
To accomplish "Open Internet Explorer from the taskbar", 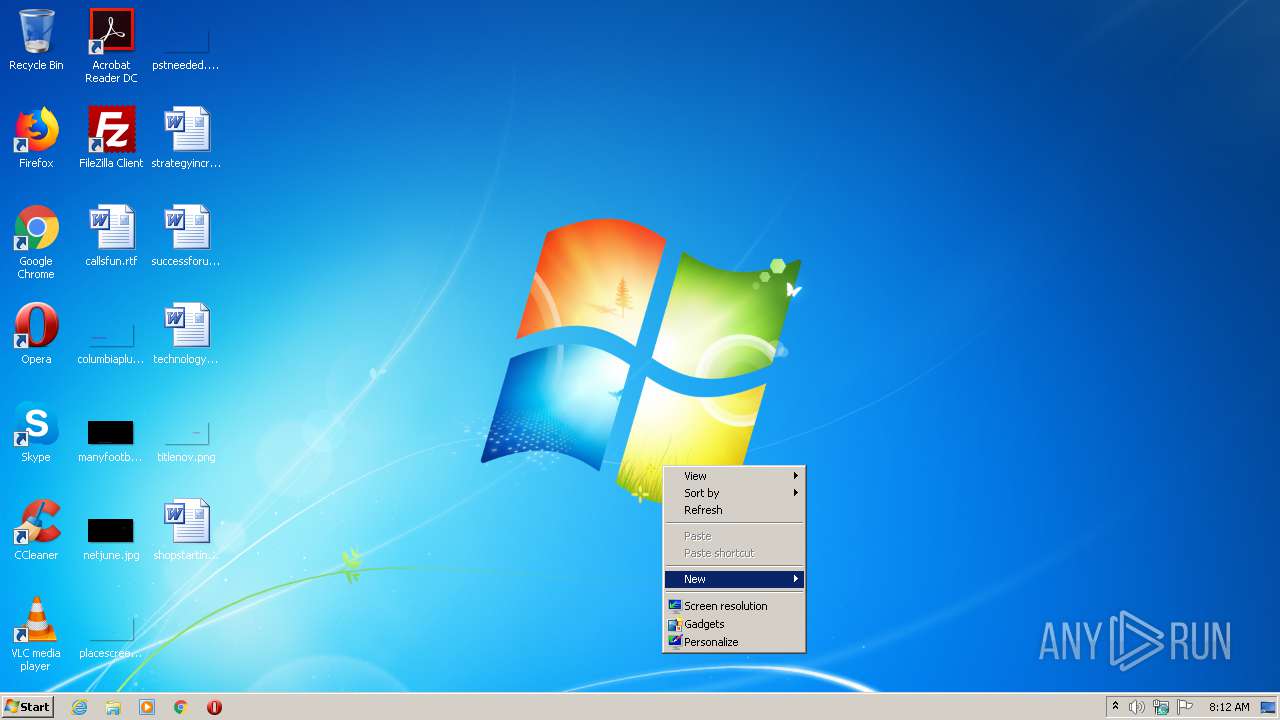I will (x=79, y=707).
